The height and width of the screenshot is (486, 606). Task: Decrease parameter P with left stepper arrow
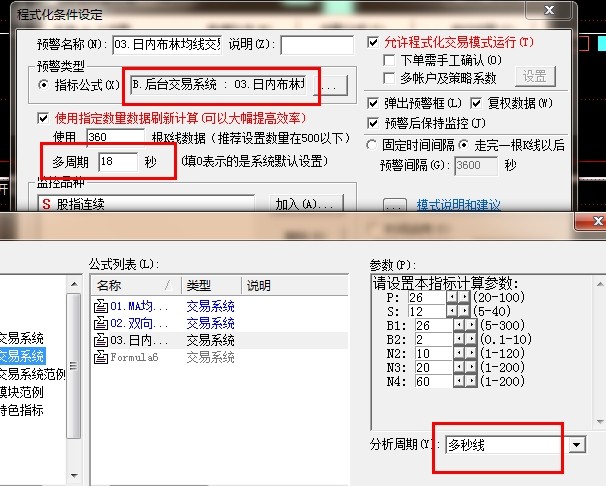(452, 297)
